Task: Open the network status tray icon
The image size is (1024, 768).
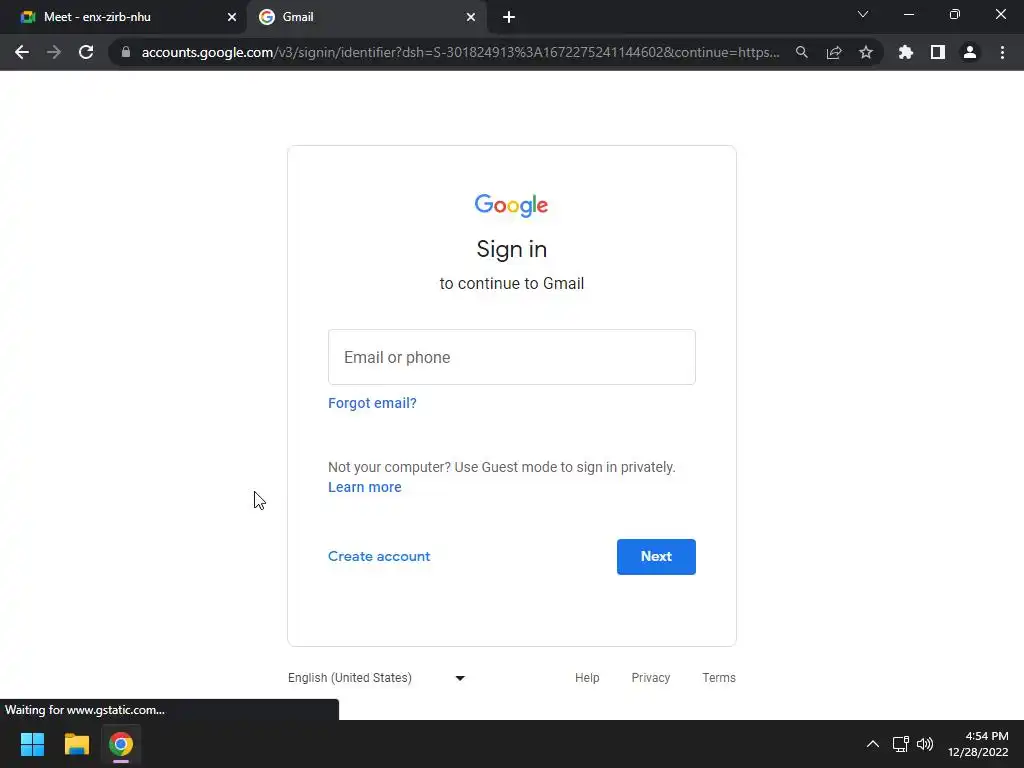Action: click(901, 744)
